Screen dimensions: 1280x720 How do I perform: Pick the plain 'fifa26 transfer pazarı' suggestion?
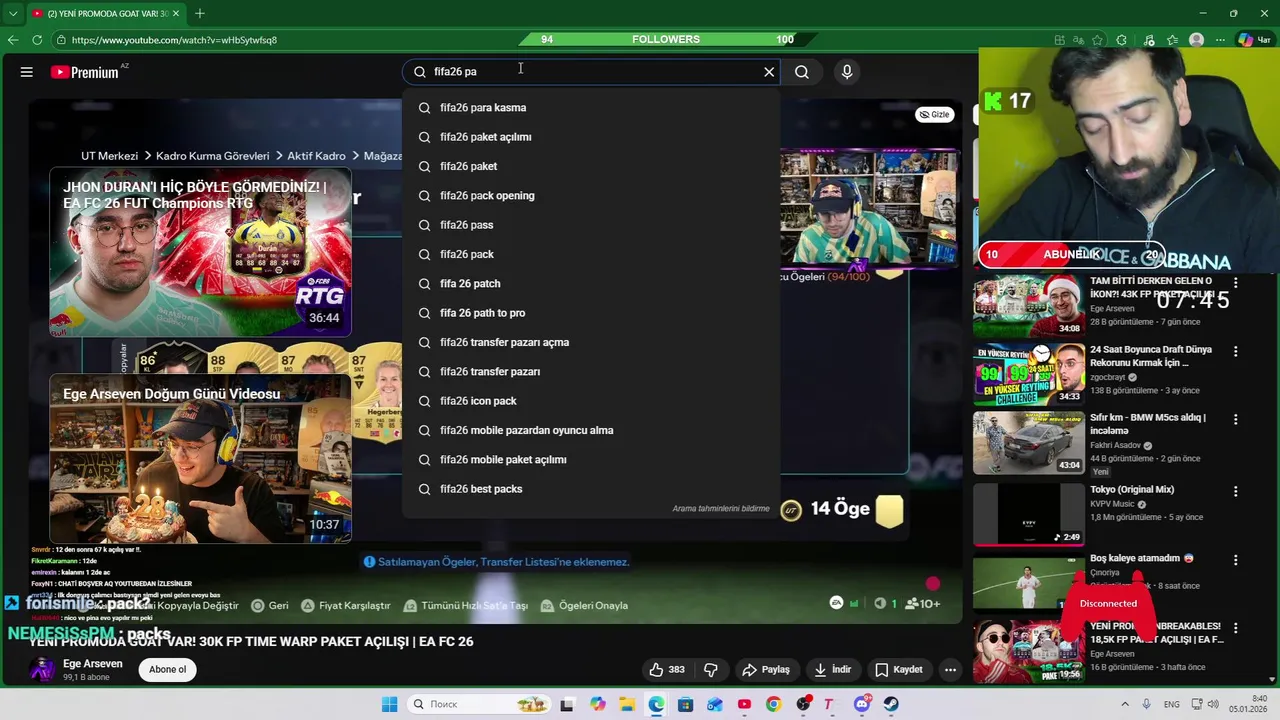591,372
